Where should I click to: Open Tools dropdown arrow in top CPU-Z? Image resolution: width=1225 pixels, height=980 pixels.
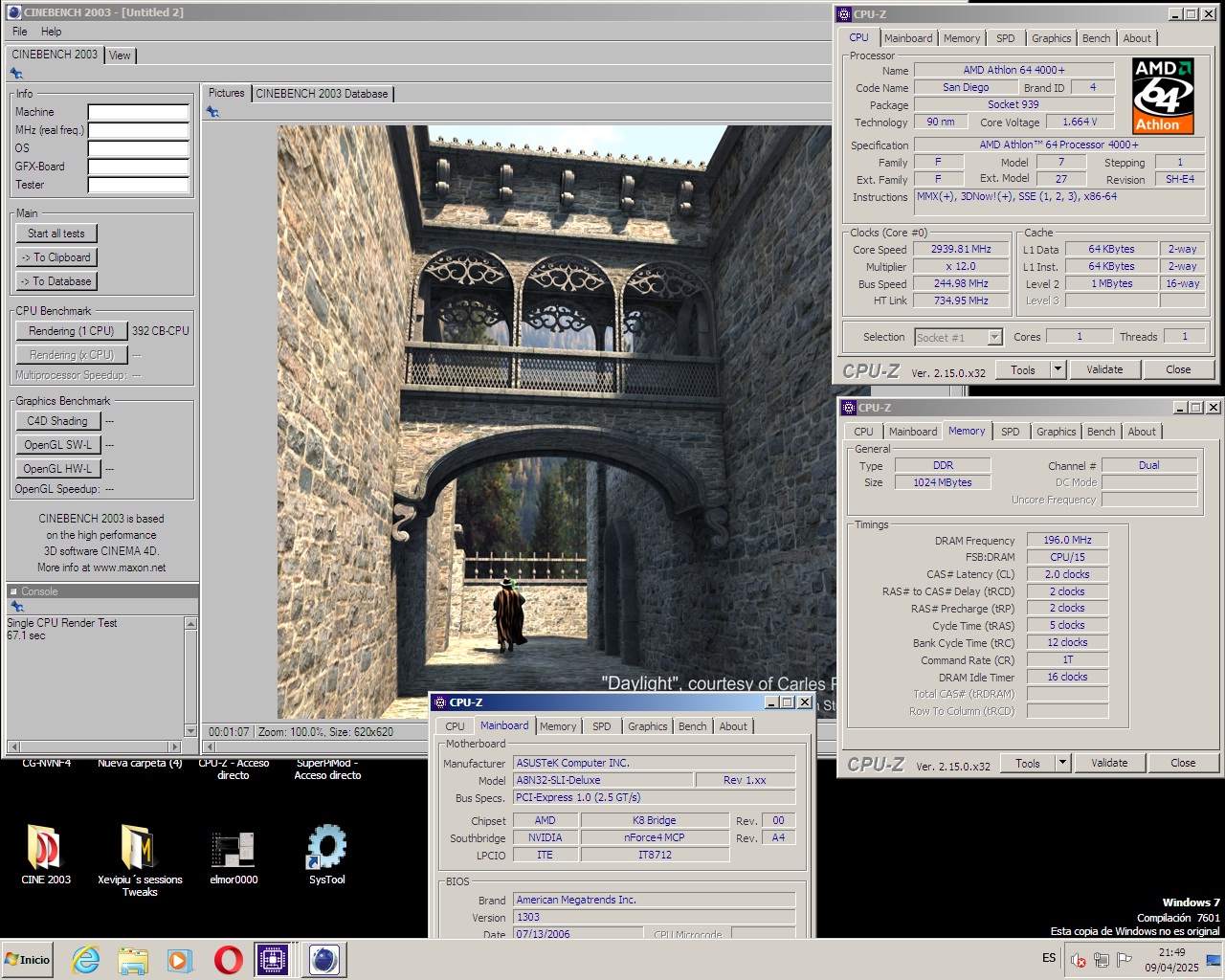coord(1058,369)
